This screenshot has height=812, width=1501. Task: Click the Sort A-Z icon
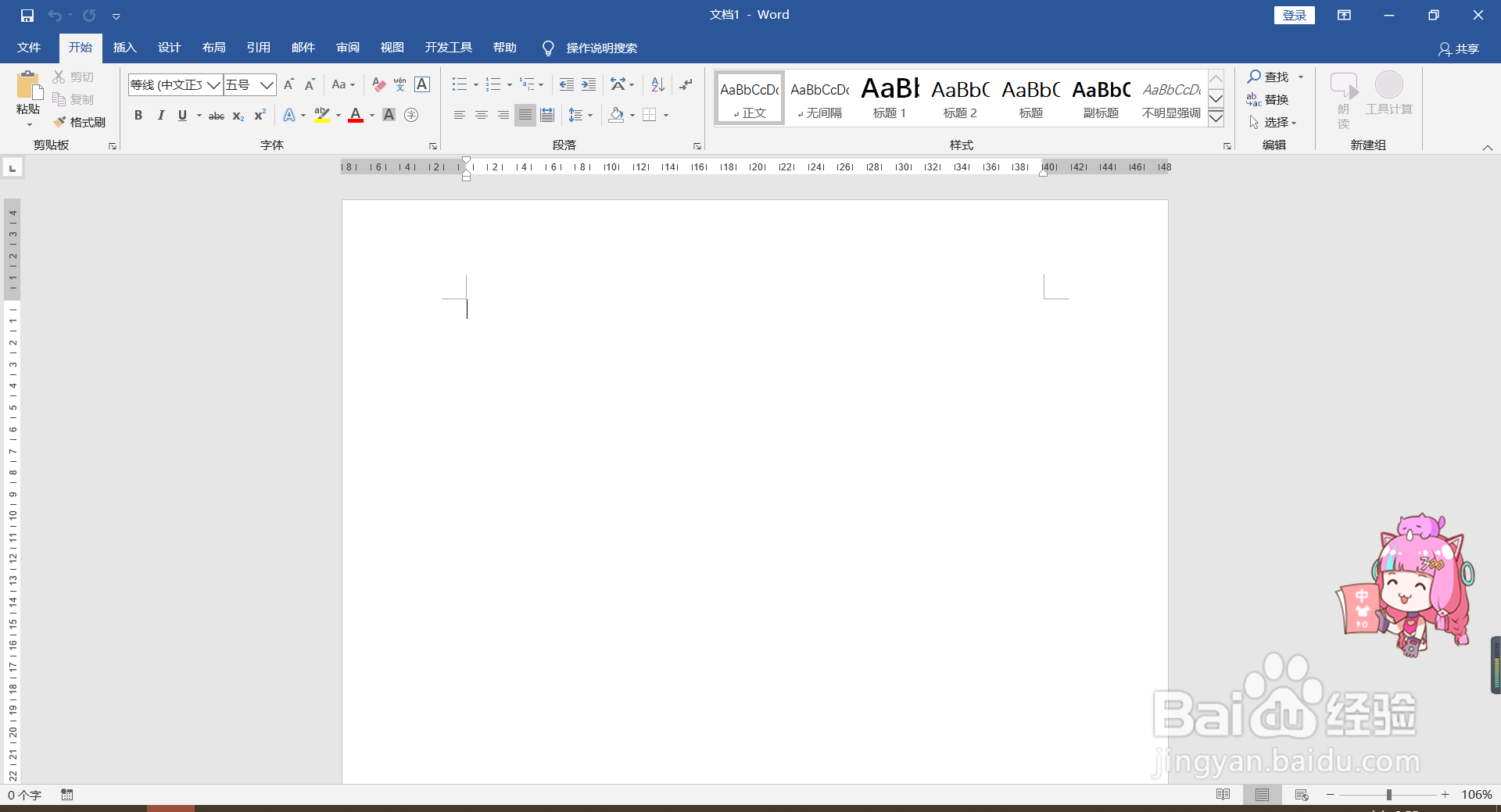click(658, 84)
